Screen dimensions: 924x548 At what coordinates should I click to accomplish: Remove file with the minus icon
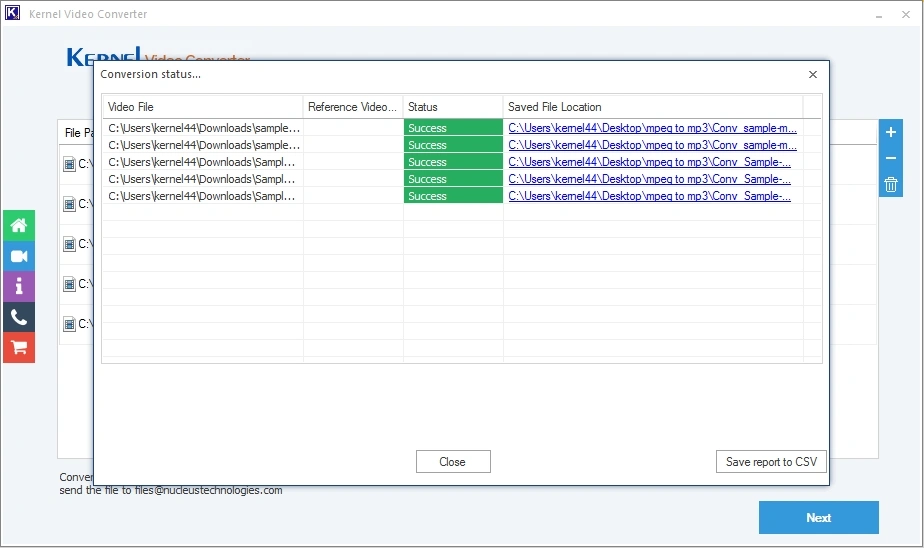pos(890,158)
